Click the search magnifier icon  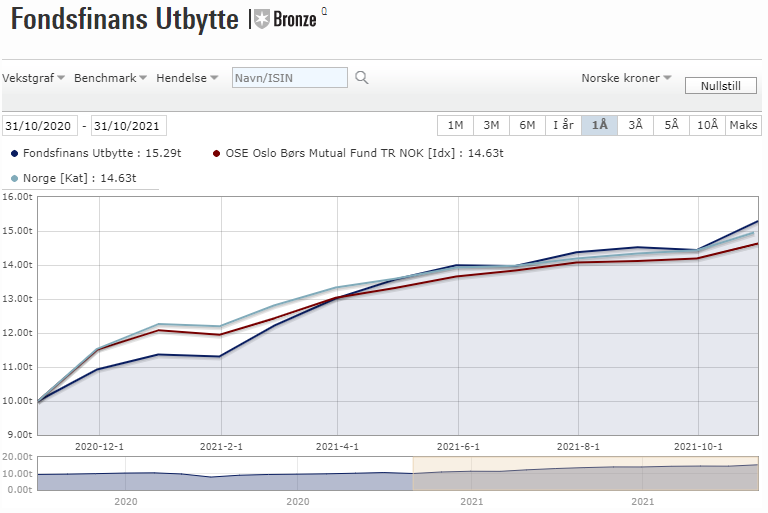(361, 77)
